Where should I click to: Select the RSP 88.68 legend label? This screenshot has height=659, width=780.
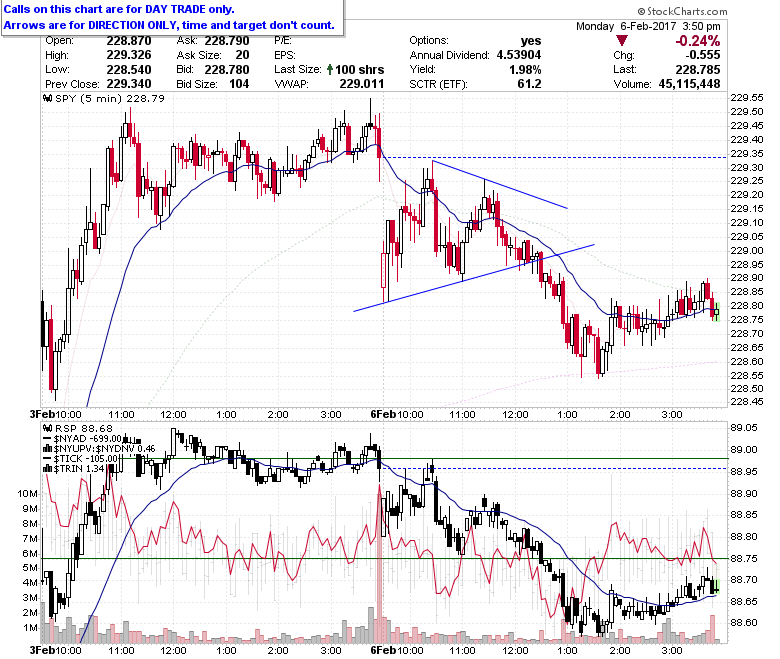84,428
